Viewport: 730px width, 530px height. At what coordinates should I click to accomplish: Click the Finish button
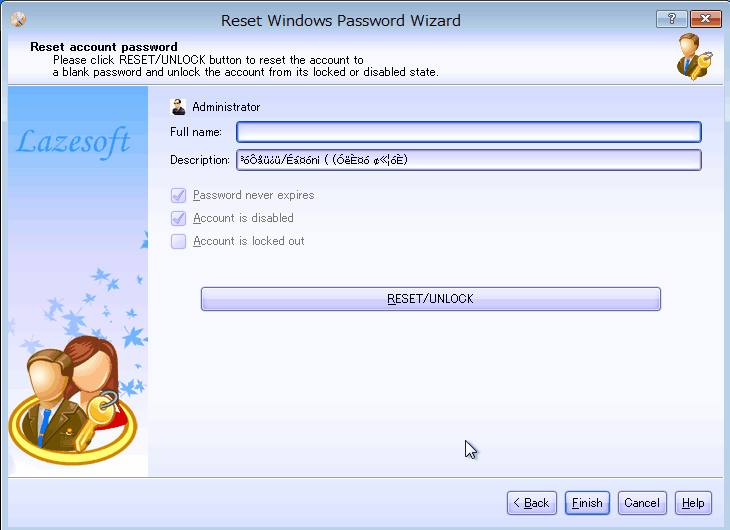coord(587,503)
